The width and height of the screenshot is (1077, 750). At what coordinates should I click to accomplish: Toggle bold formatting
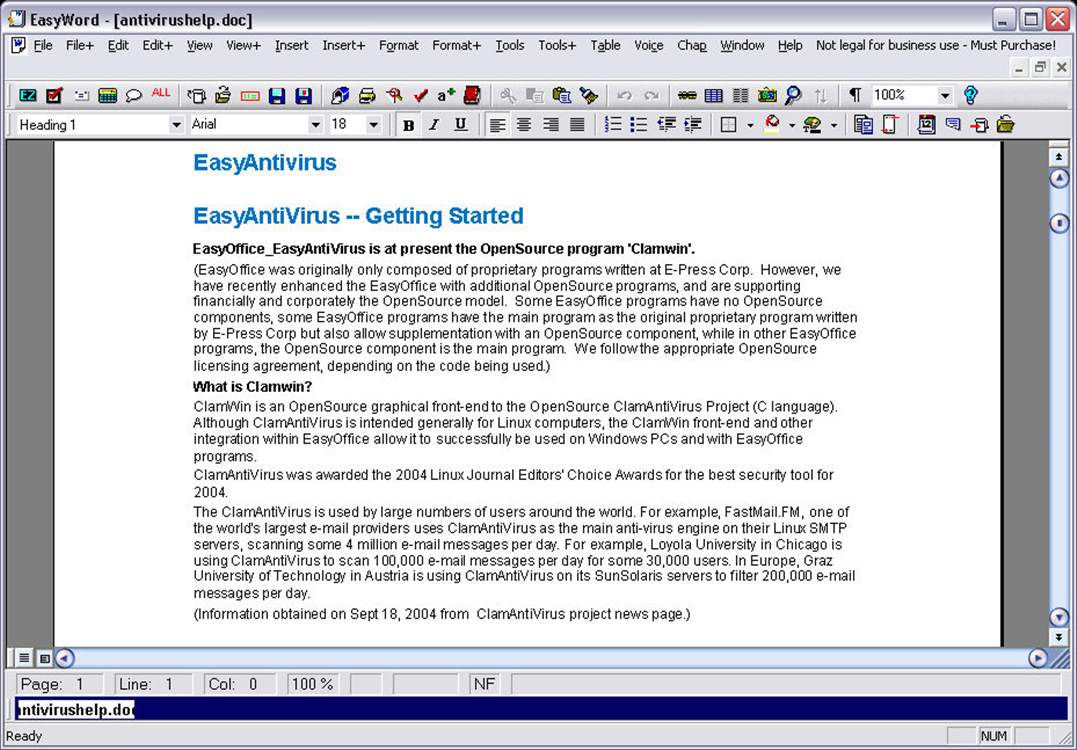409,125
